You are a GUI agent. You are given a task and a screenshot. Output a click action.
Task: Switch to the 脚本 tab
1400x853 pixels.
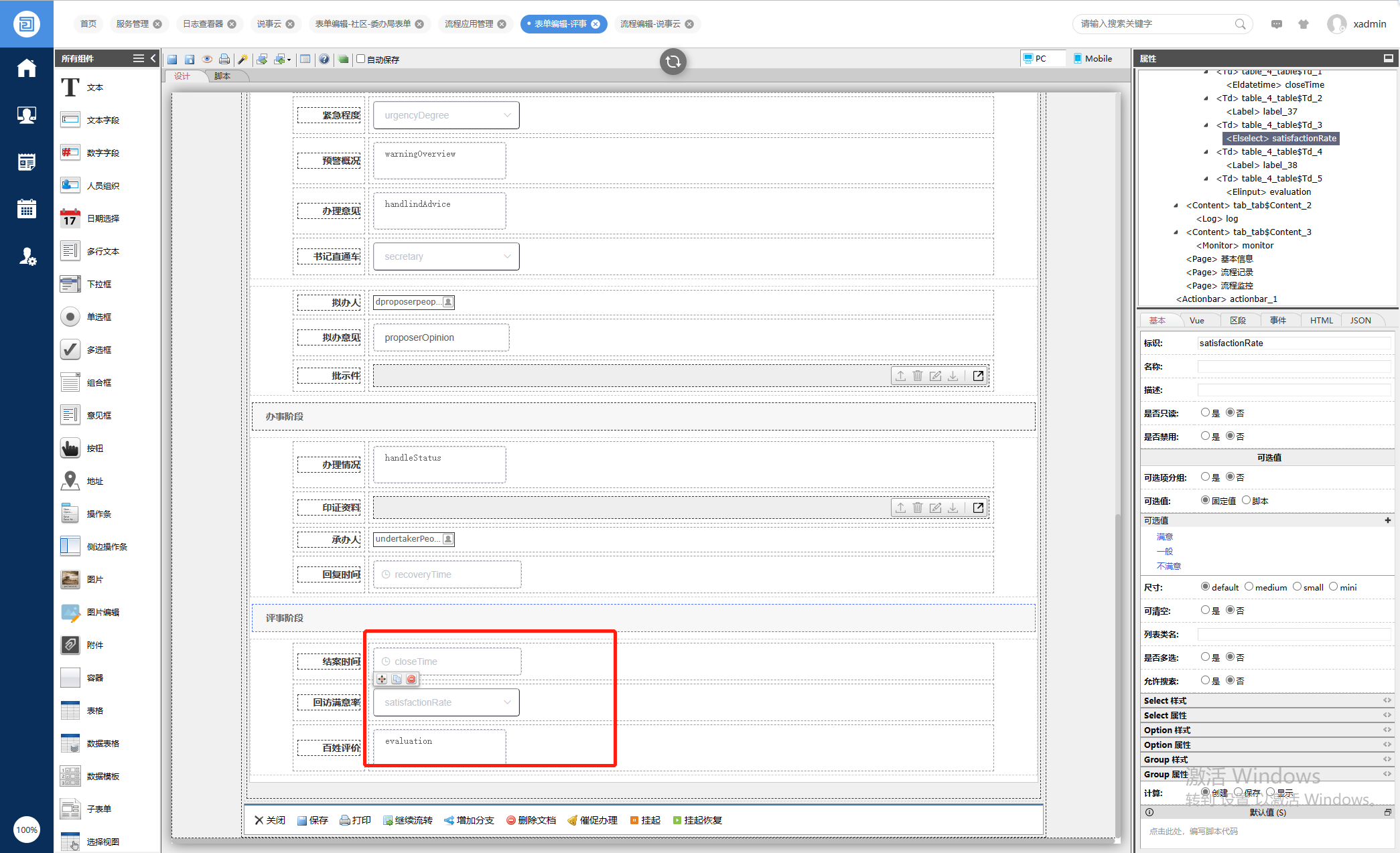[x=222, y=76]
